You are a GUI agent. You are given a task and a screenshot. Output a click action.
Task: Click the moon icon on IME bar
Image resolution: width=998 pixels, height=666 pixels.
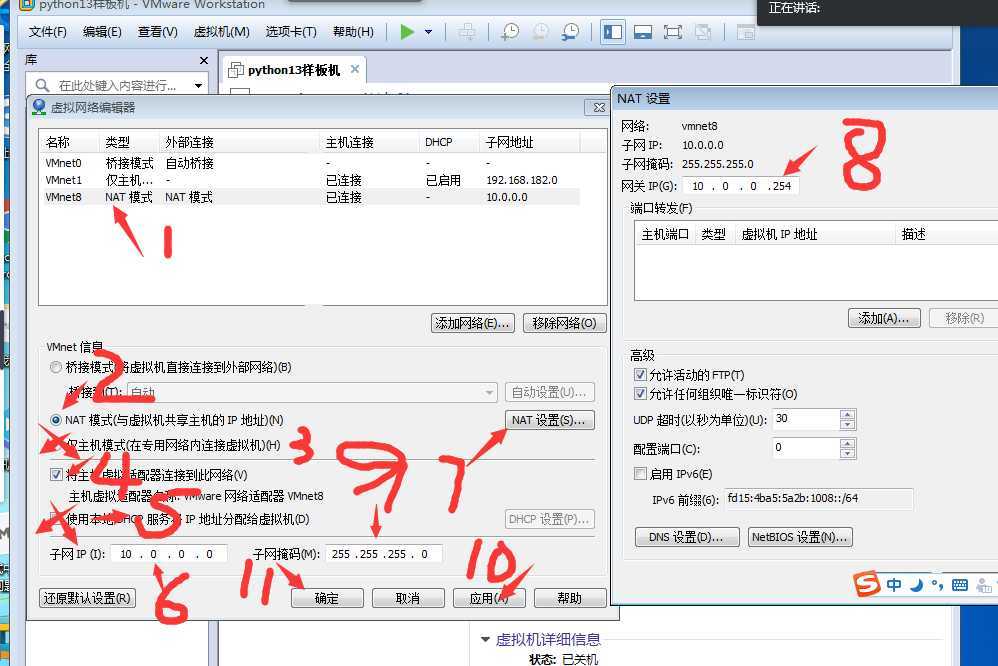916,585
